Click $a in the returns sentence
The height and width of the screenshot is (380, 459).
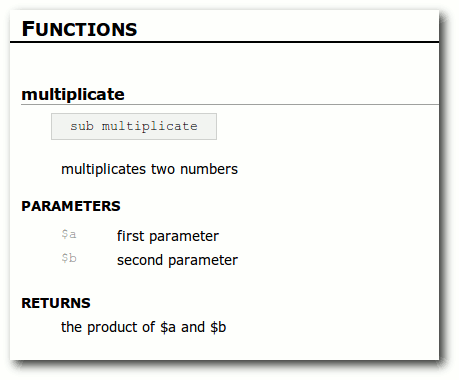pos(168,327)
